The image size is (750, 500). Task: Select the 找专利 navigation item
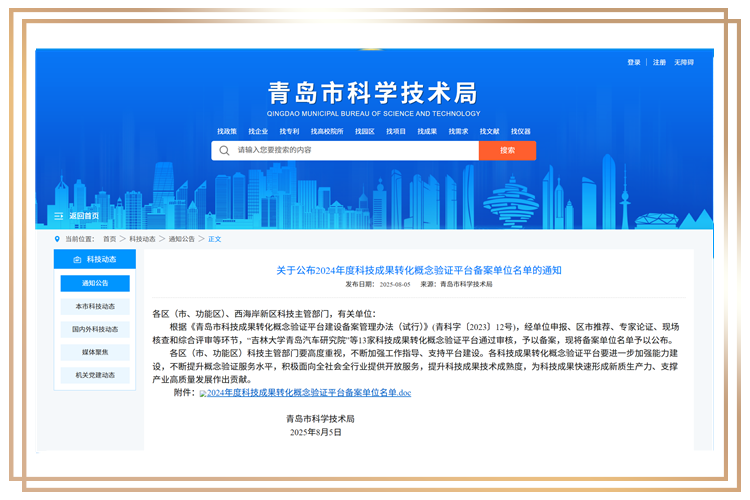pyautogui.click(x=289, y=131)
